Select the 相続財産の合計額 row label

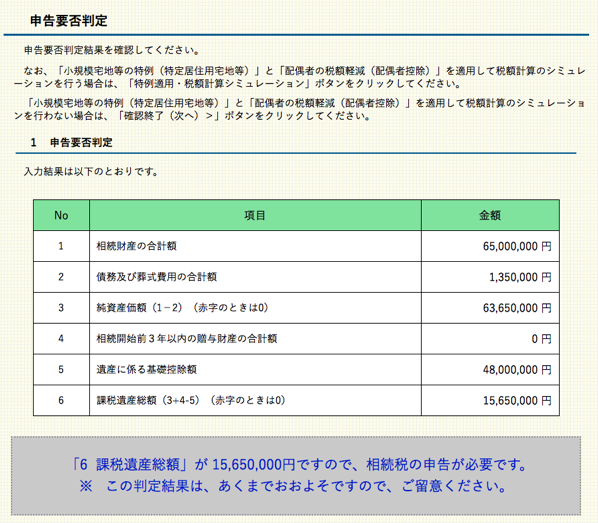pyautogui.click(x=137, y=246)
